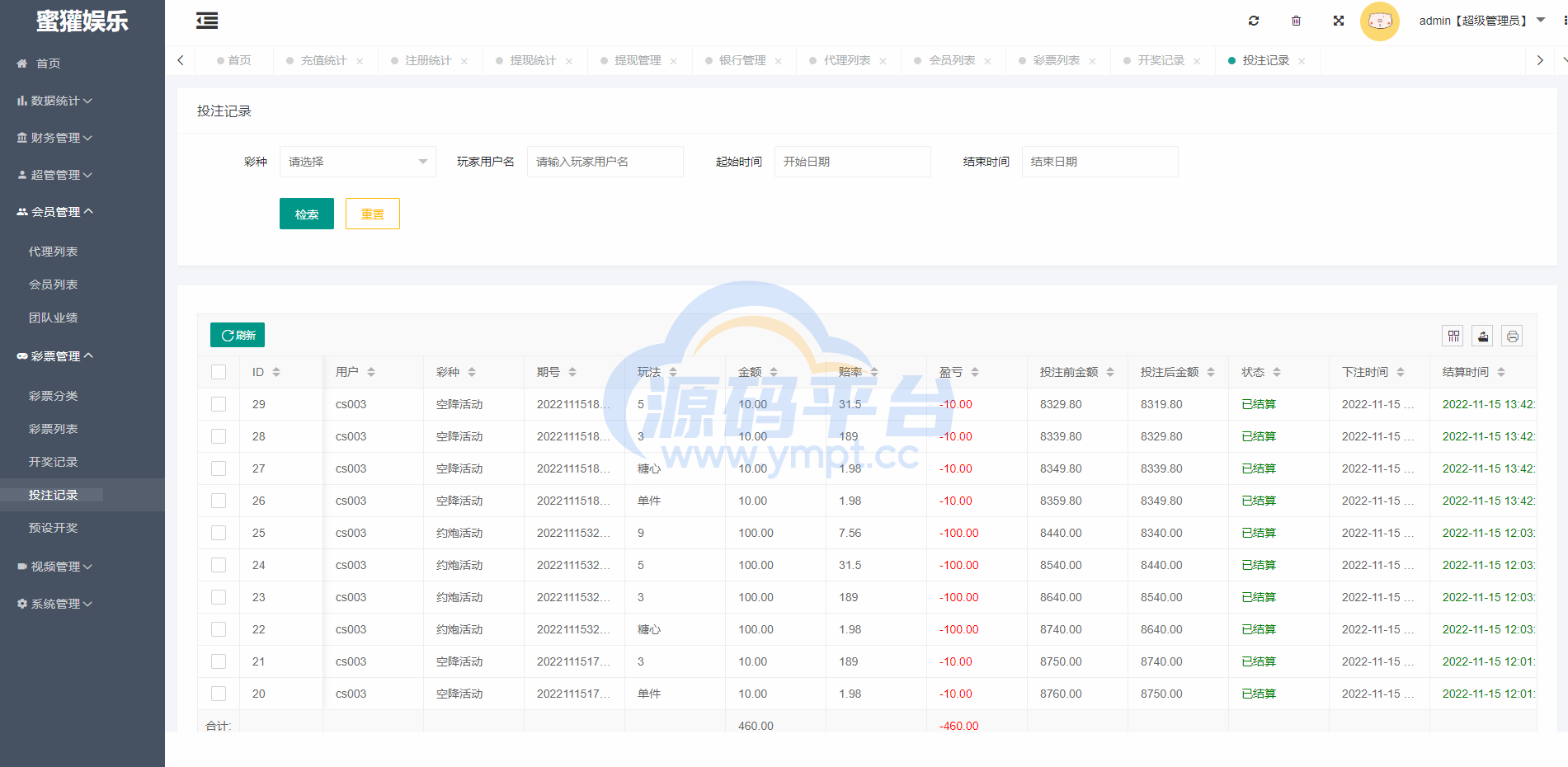
Task: Close the 投注记录 tab
Action: pyautogui.click(x=1302, y=61)
